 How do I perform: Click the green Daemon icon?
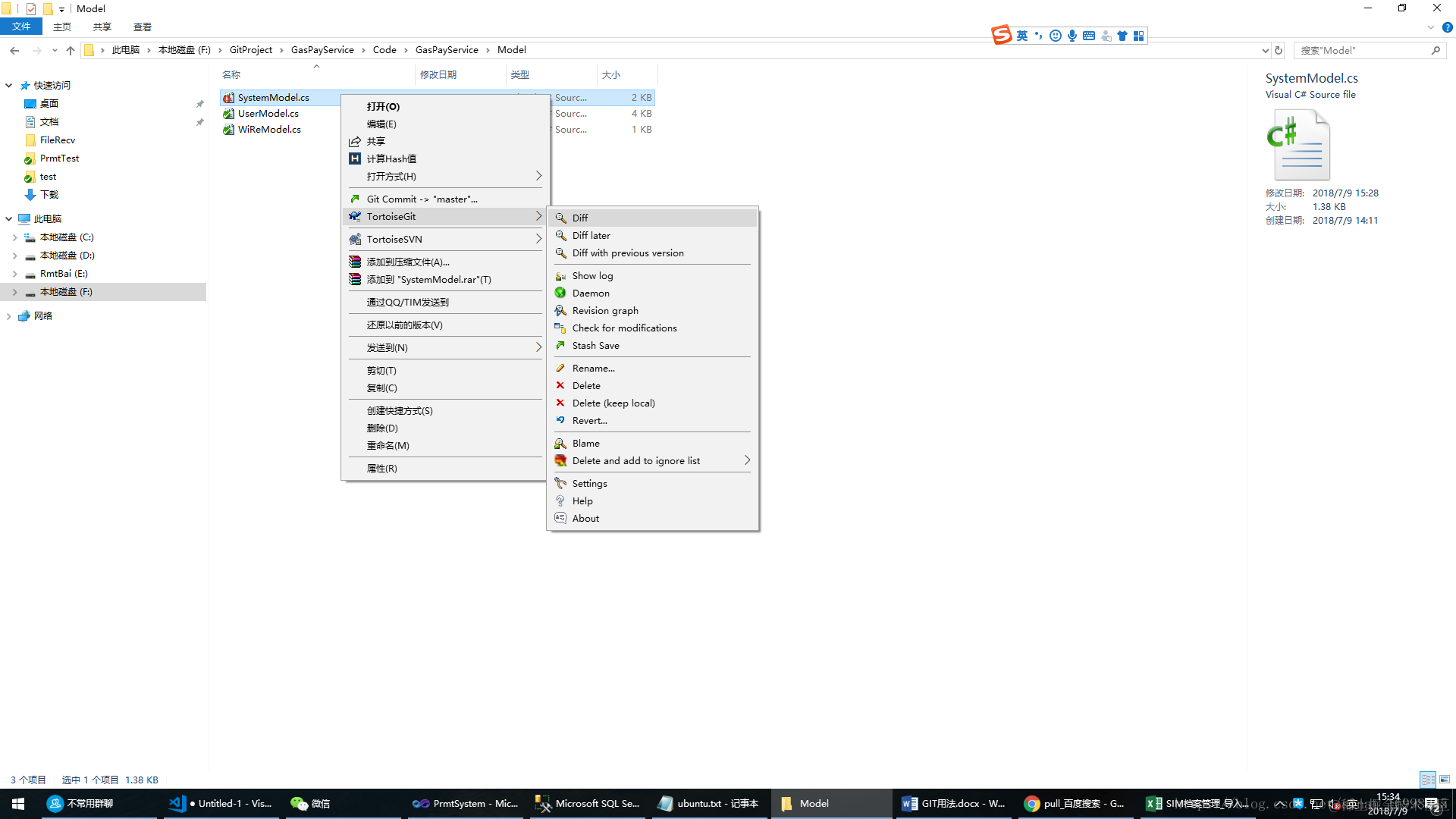click(560, 293)
